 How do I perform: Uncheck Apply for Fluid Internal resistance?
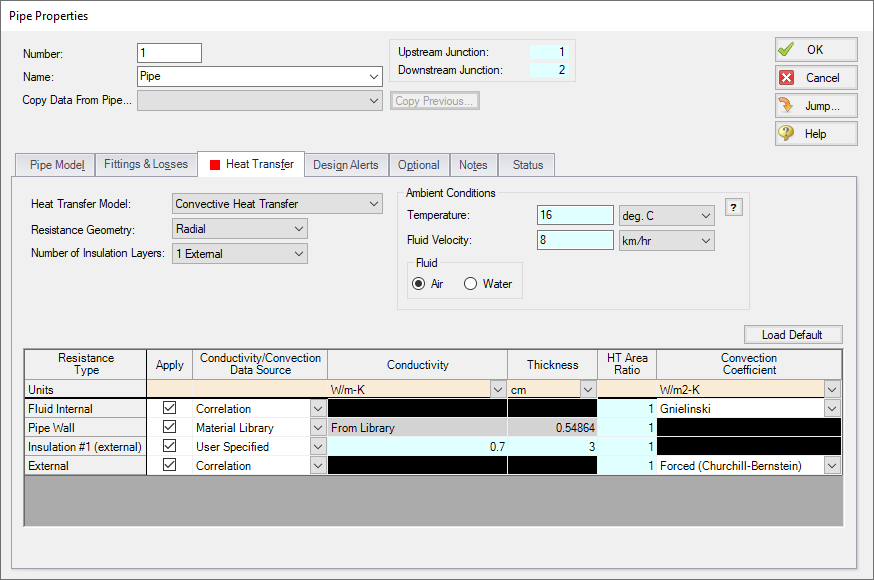click(x=169, y=408)
